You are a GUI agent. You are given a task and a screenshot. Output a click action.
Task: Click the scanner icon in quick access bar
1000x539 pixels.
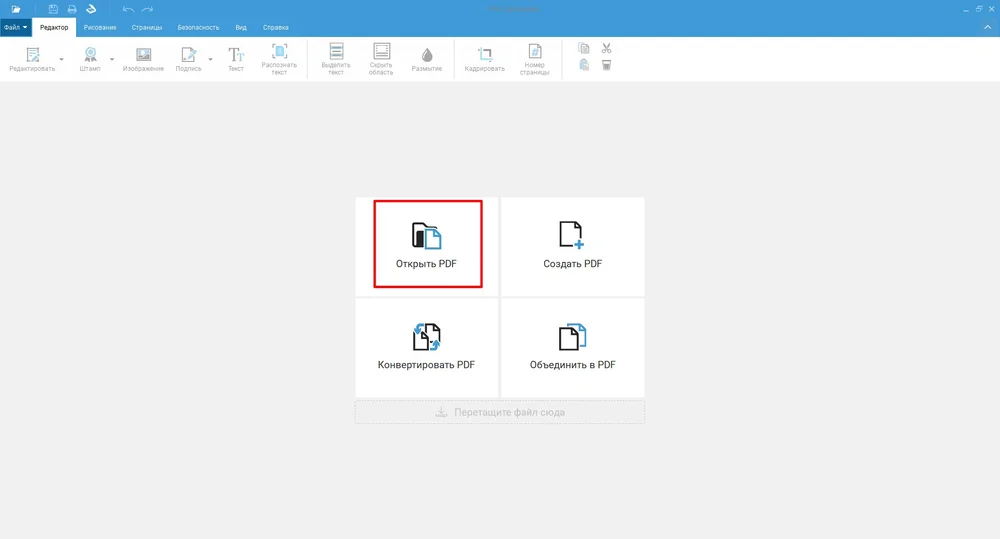click(x=91, y=9)
